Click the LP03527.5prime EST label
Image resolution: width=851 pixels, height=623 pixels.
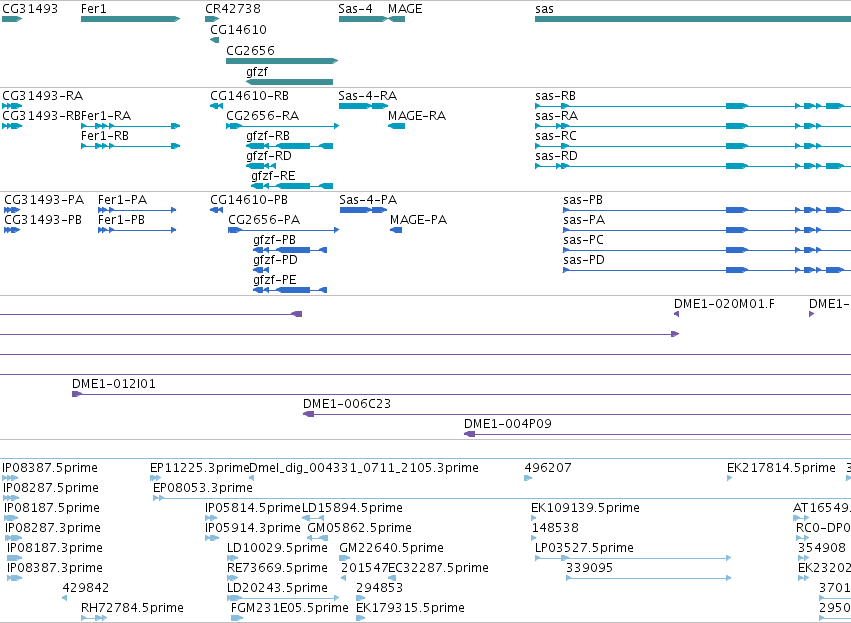point(584,548)
